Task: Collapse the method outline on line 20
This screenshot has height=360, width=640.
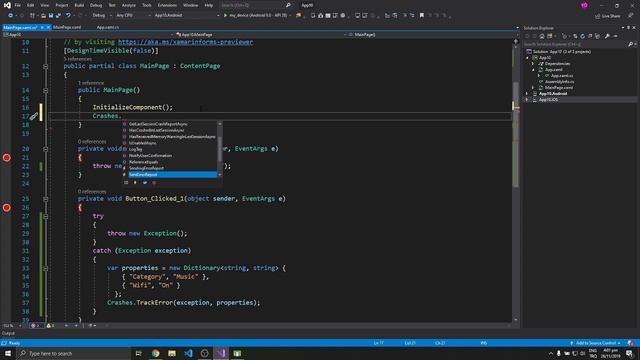Action: tap(46, 149)
